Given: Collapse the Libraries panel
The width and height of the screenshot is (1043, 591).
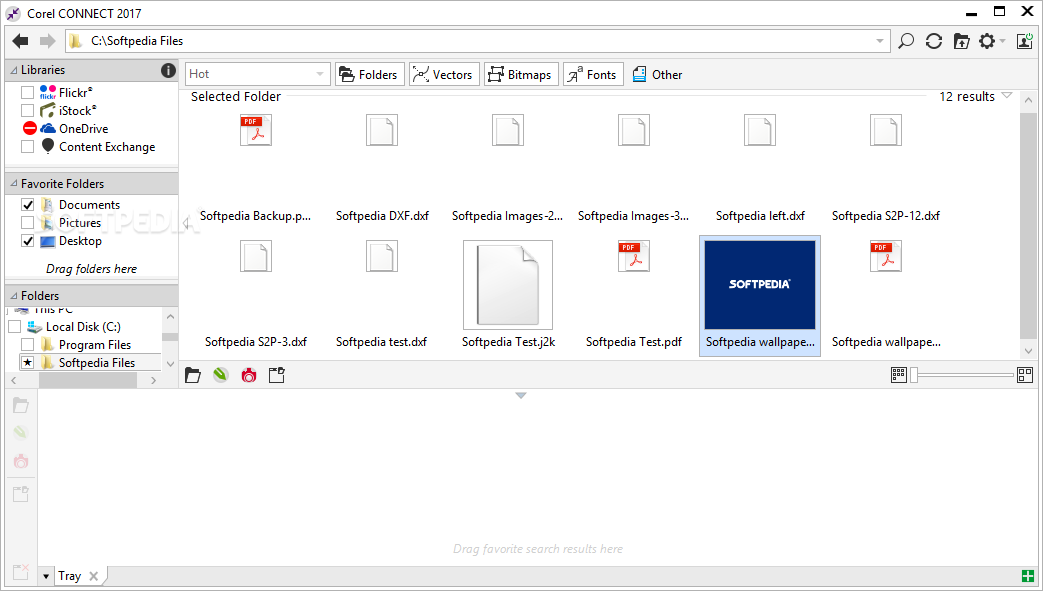Looking at the screenshot, I should coord(14,70).
